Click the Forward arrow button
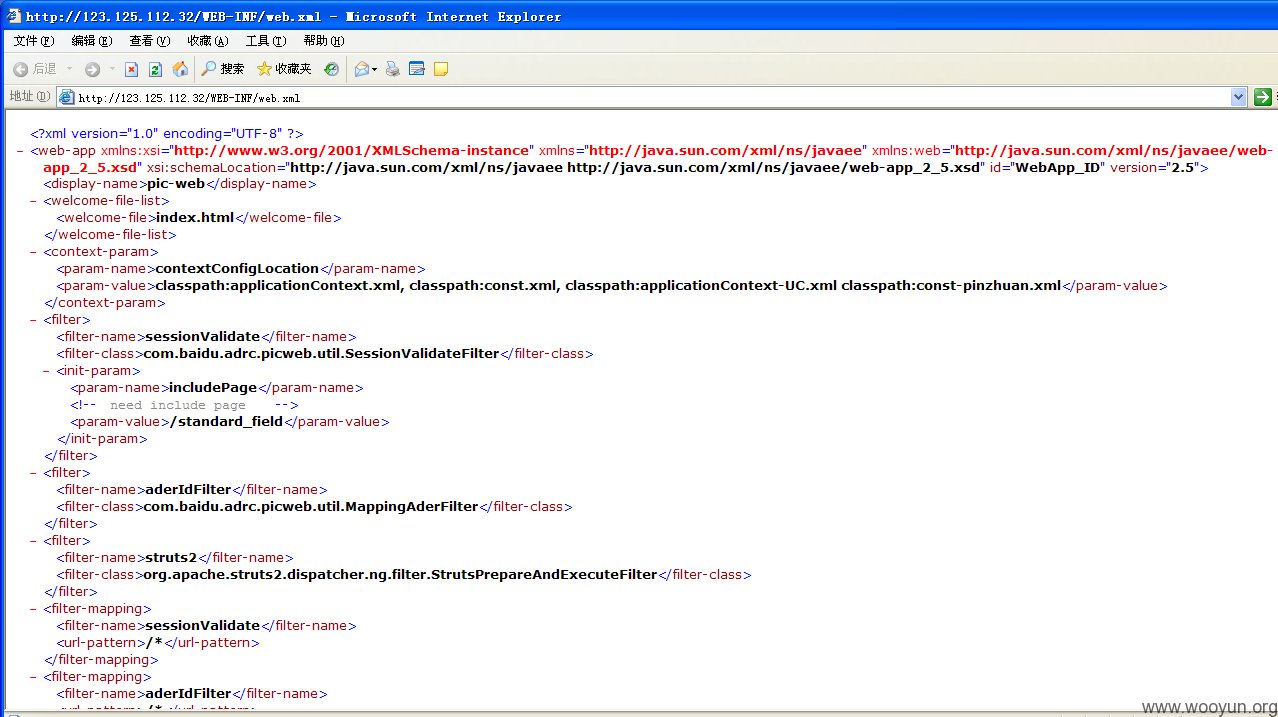The image size is (1278, 717). point(92,69)
